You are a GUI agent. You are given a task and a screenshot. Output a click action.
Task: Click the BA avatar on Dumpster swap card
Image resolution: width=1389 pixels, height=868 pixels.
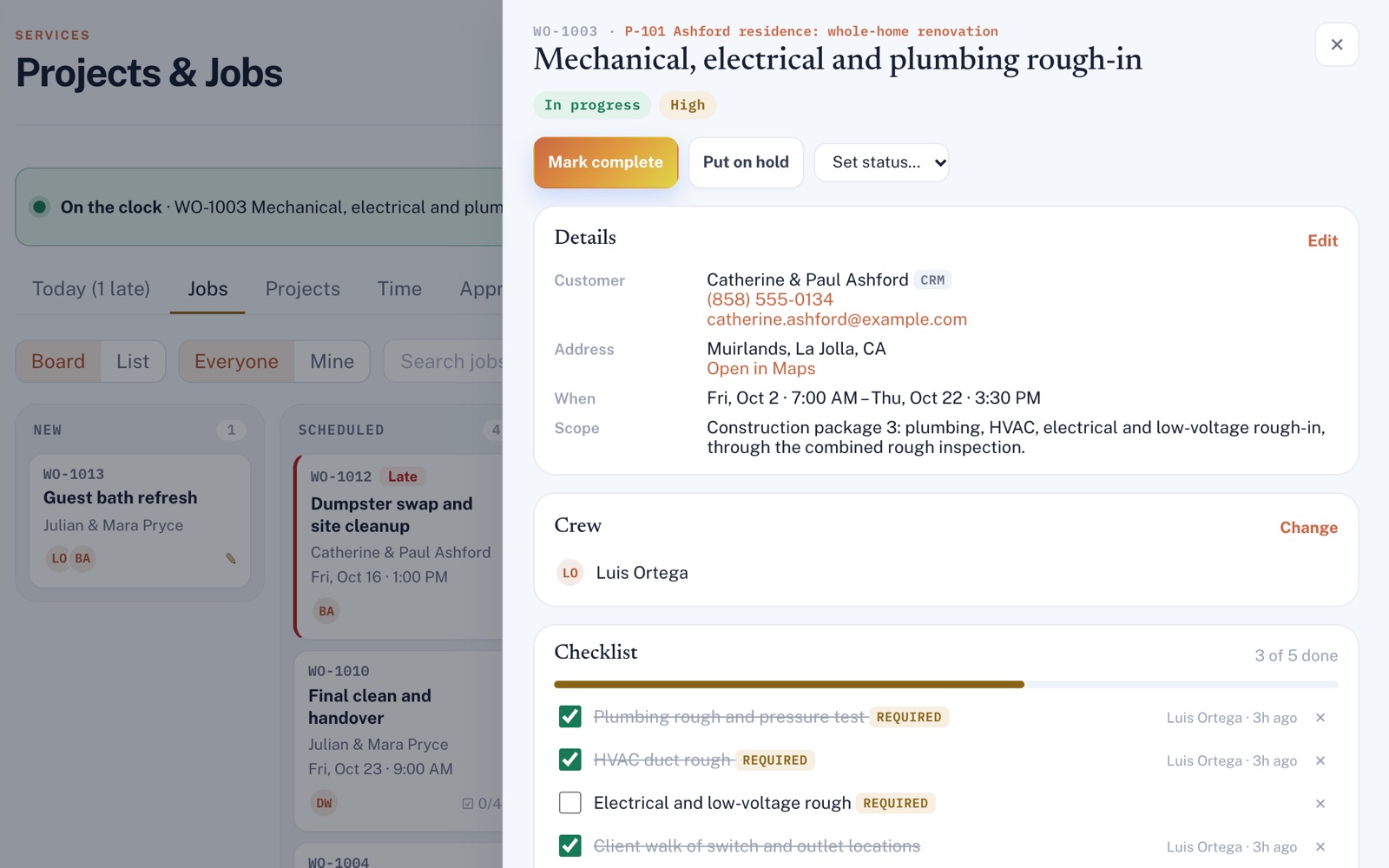(x=326, y=611)
